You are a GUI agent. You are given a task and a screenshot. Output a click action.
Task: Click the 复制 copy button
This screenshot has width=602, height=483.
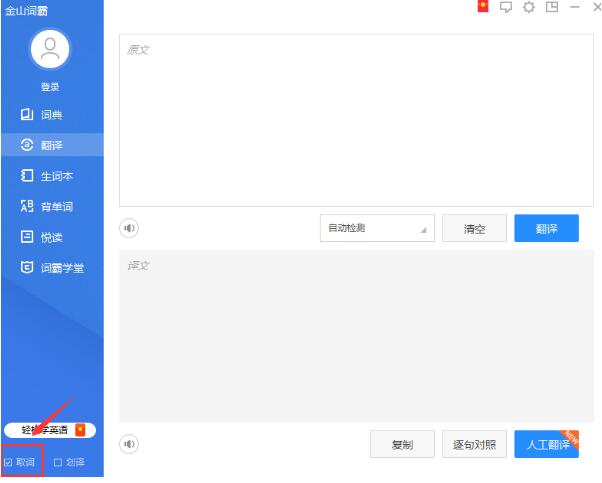pos(402,444)
